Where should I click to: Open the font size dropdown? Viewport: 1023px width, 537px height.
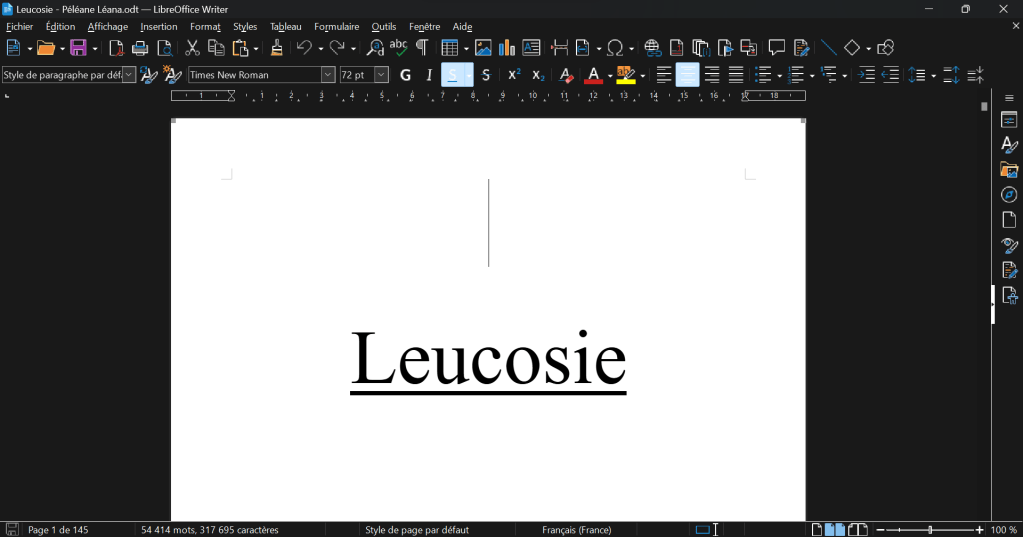(x=381, y=75)
